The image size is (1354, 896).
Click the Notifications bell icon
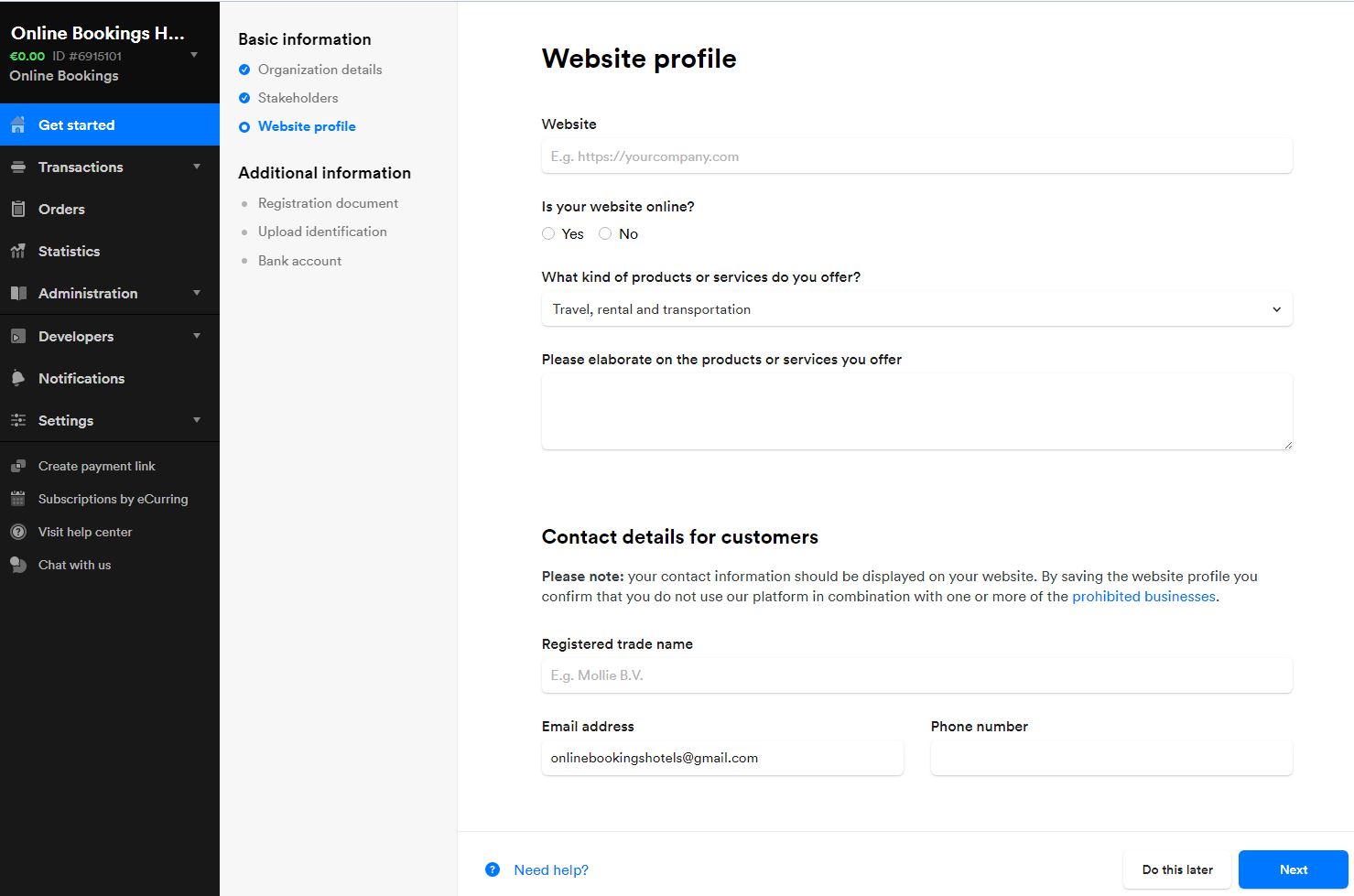coord(18,378)
